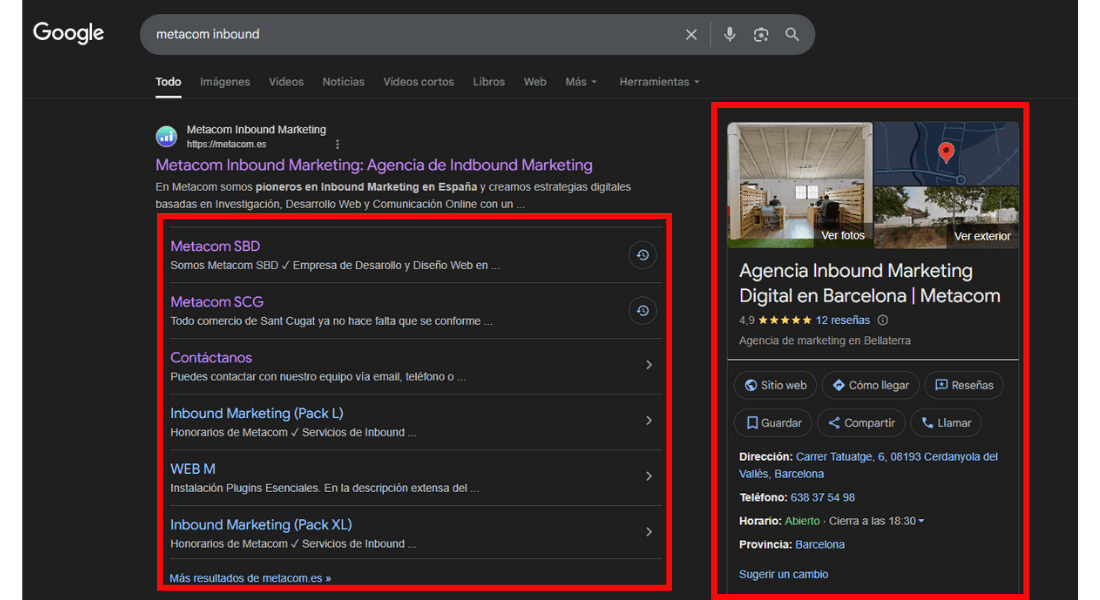Open the main Metacom Inbound Marketing result title

pyautogui.click(x=374, y=165)
